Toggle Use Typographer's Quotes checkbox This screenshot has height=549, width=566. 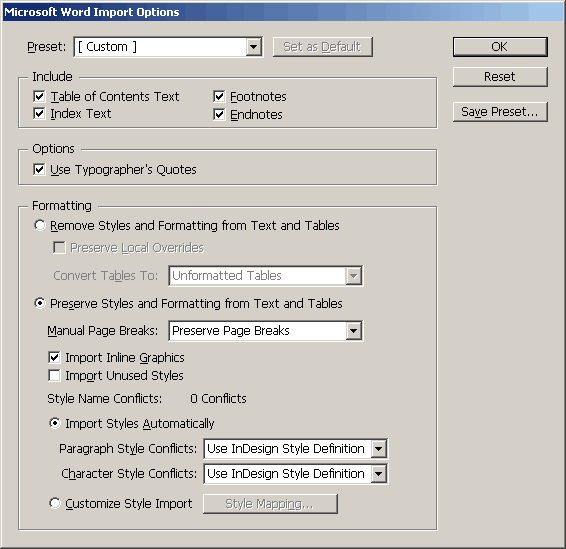click(39, 169)
